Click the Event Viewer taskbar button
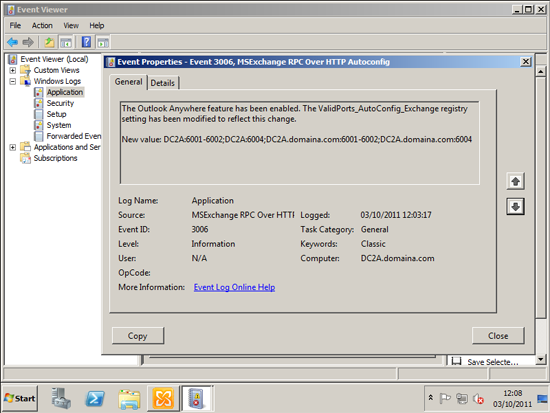Screen dimensions: 550x413 (x=196, y=398)
